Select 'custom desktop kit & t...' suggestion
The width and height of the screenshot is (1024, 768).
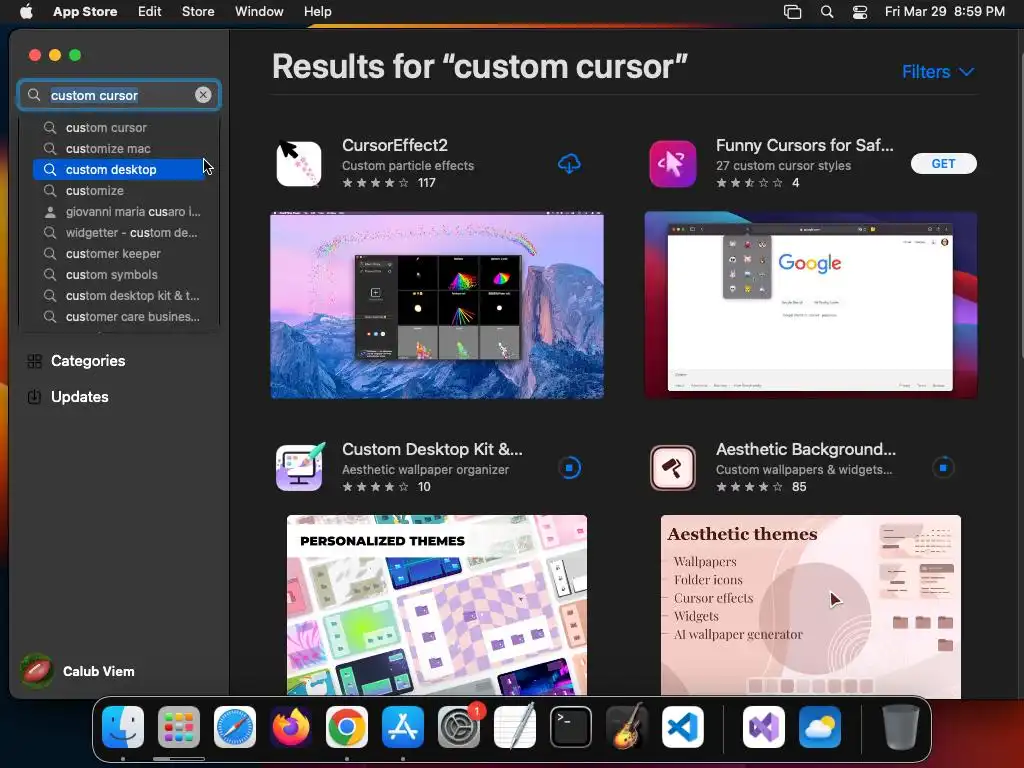(x=119, y=295)
